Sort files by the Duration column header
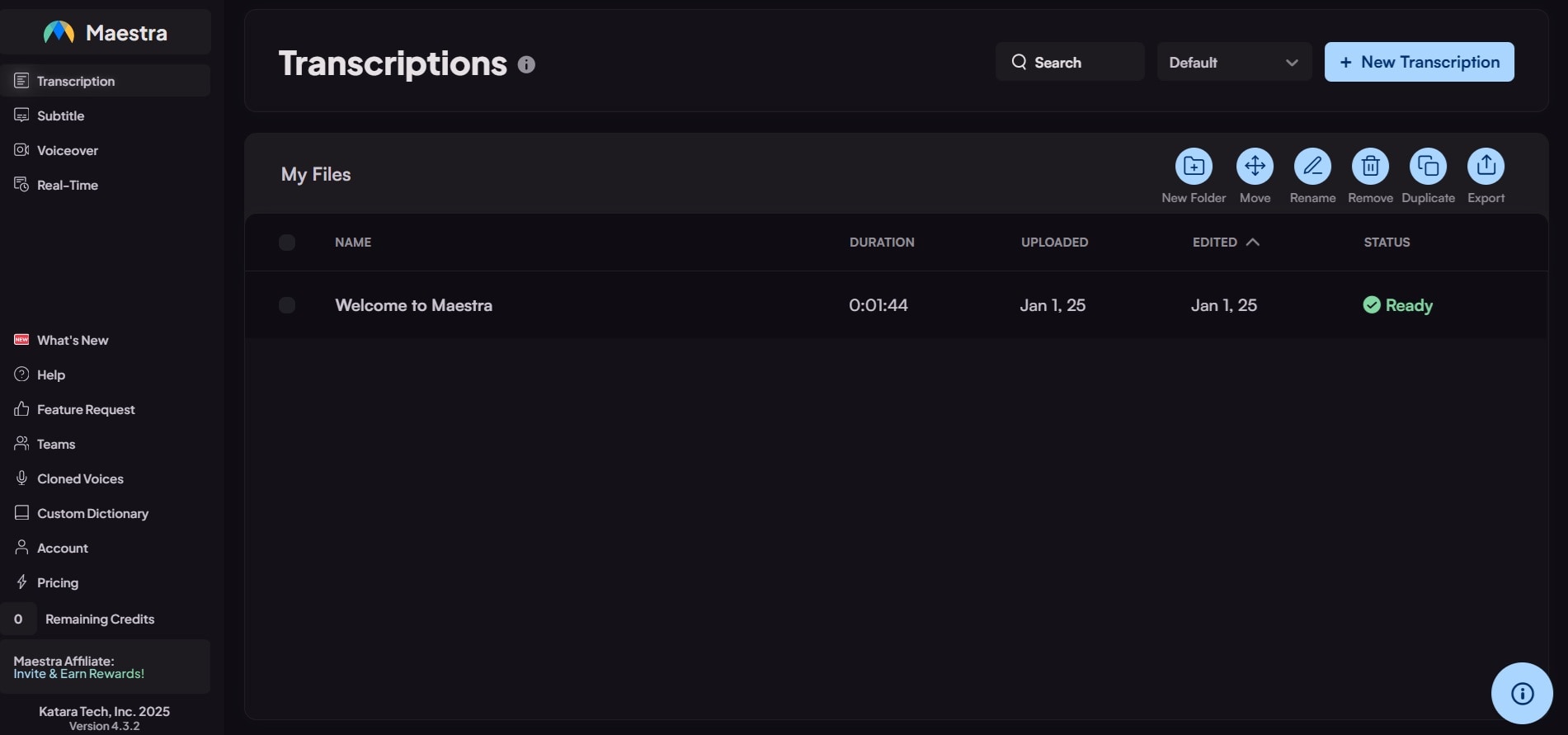 point(882,242)
